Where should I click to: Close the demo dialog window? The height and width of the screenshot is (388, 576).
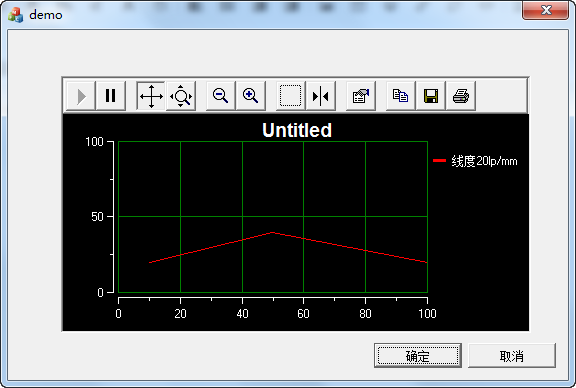[546, 10]
